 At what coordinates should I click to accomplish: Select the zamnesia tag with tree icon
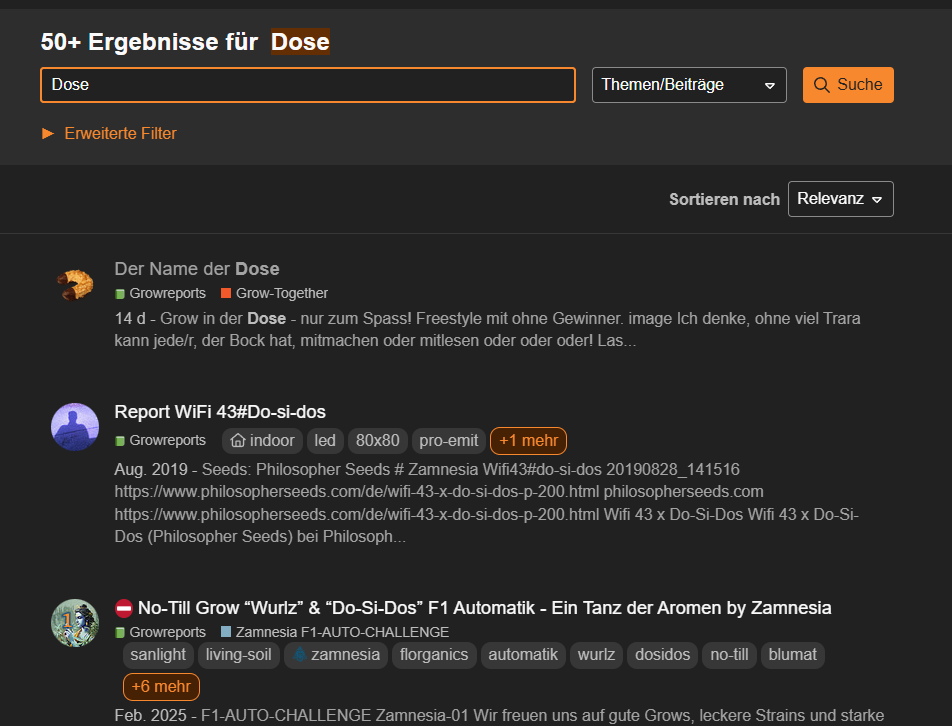coord(335,655)
